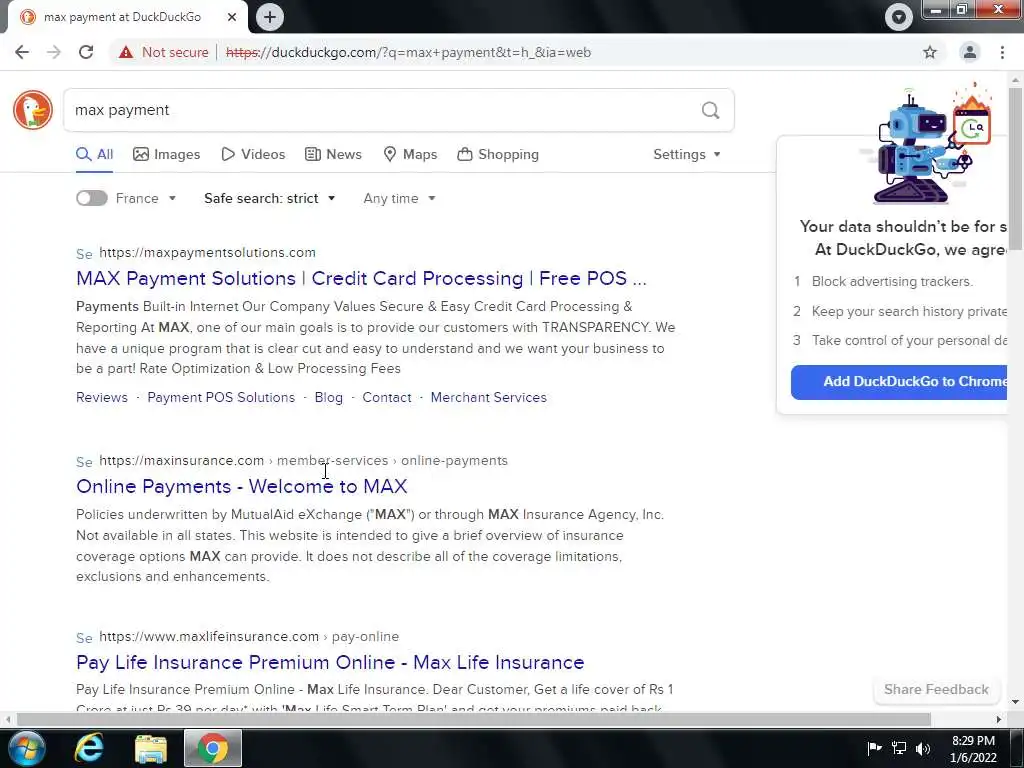This screenshot has height=768, width=1024.
Task: Click Payment POS Solutions sitelink
Action: pos(221,397)
